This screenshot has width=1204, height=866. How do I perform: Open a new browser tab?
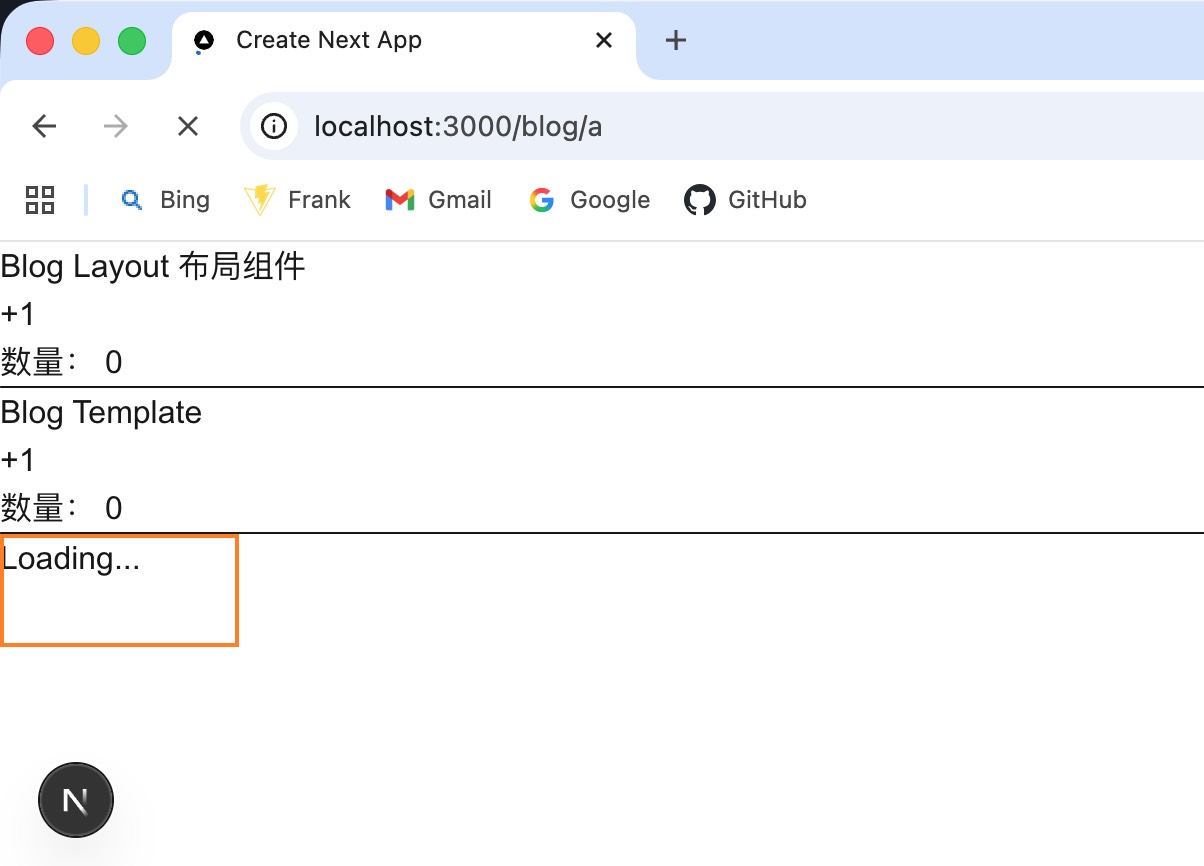(675, 40)
